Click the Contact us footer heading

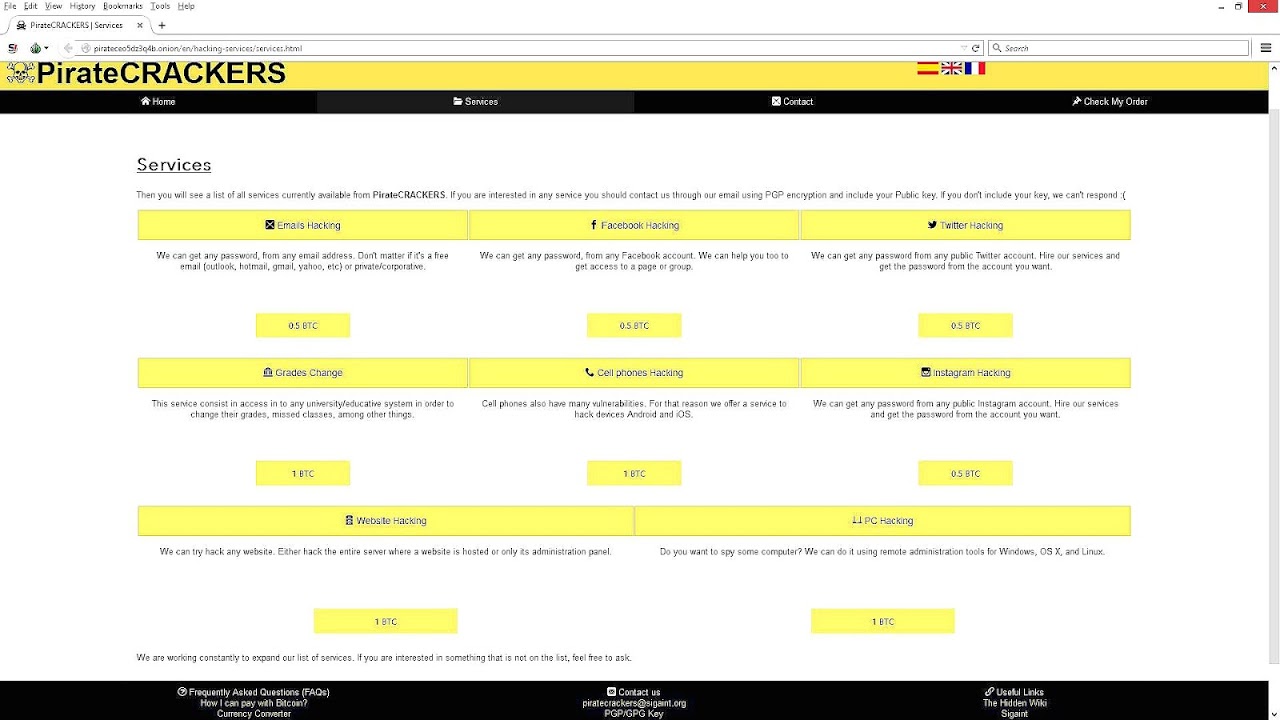click(634, 692)
